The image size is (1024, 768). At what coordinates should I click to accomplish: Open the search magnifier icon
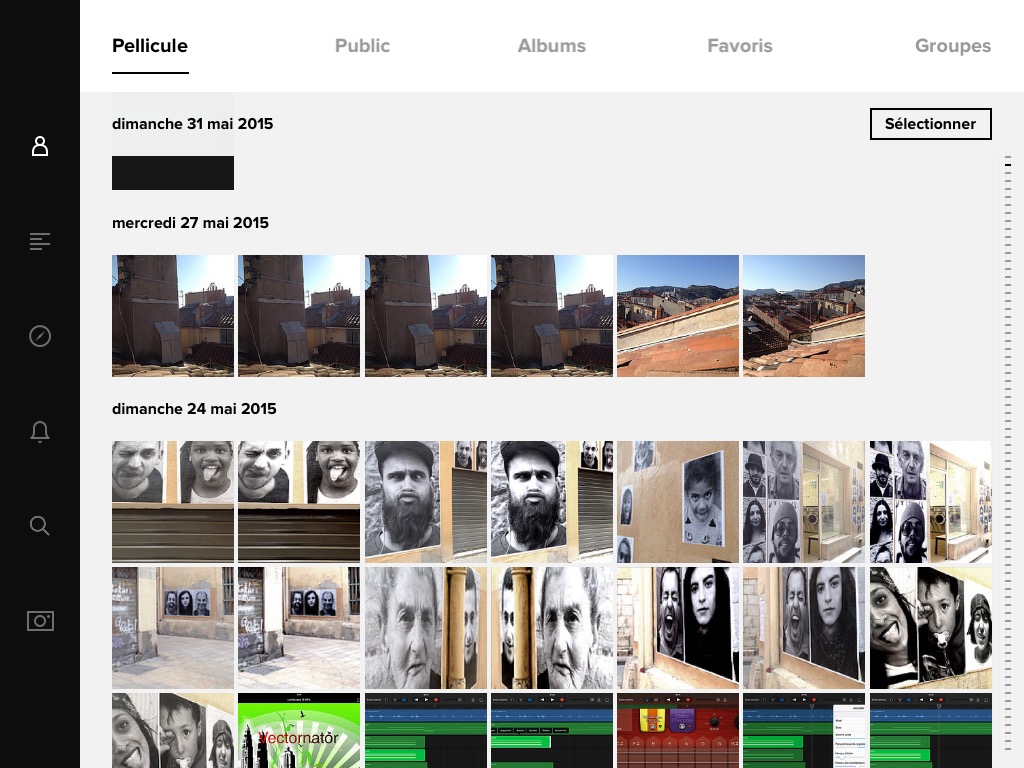point(40,526)
